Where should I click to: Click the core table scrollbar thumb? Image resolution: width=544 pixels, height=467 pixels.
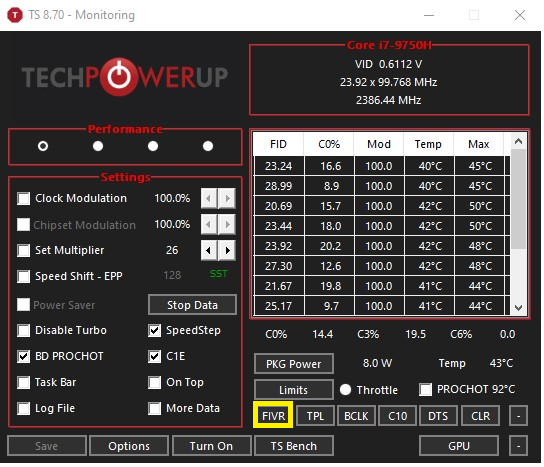pos(518,199)
